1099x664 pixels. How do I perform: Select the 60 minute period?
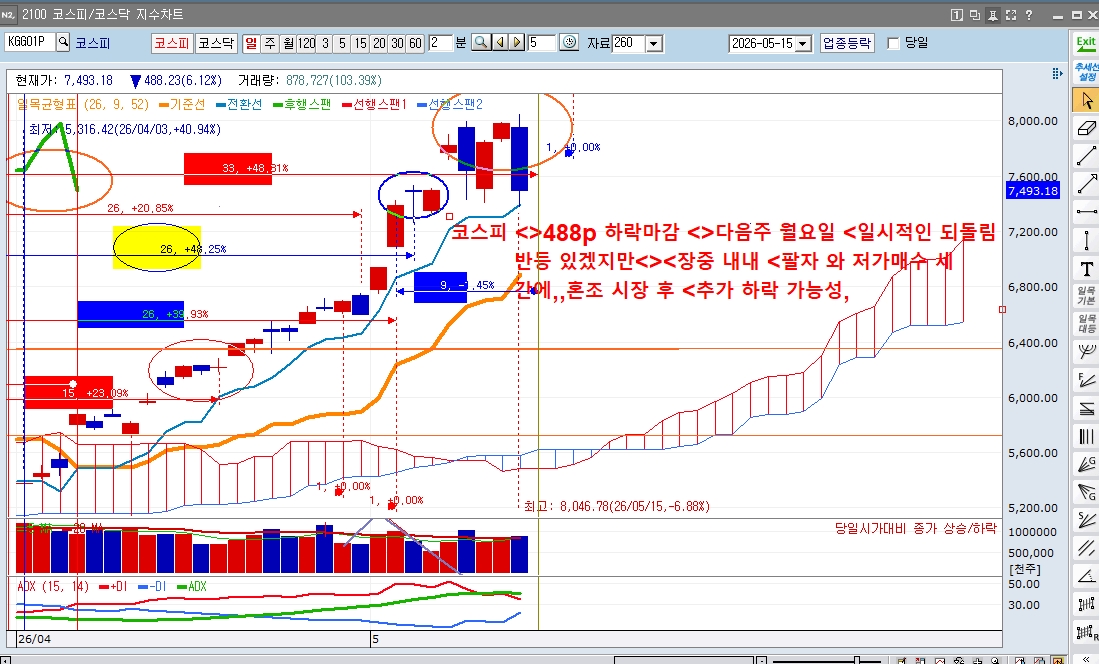click(416, 43)
